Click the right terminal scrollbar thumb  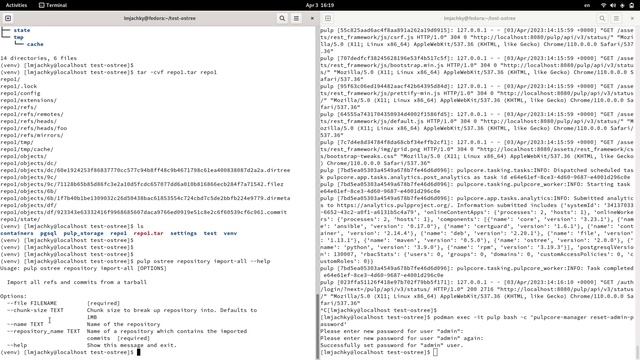pyautogui.click(x=637, y=352)
